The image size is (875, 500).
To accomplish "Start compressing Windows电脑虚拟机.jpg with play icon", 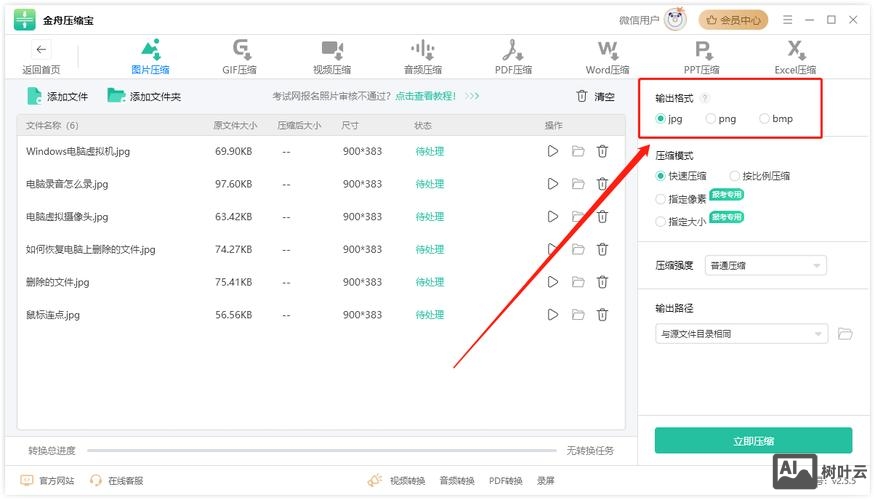I will click(552, 151).
